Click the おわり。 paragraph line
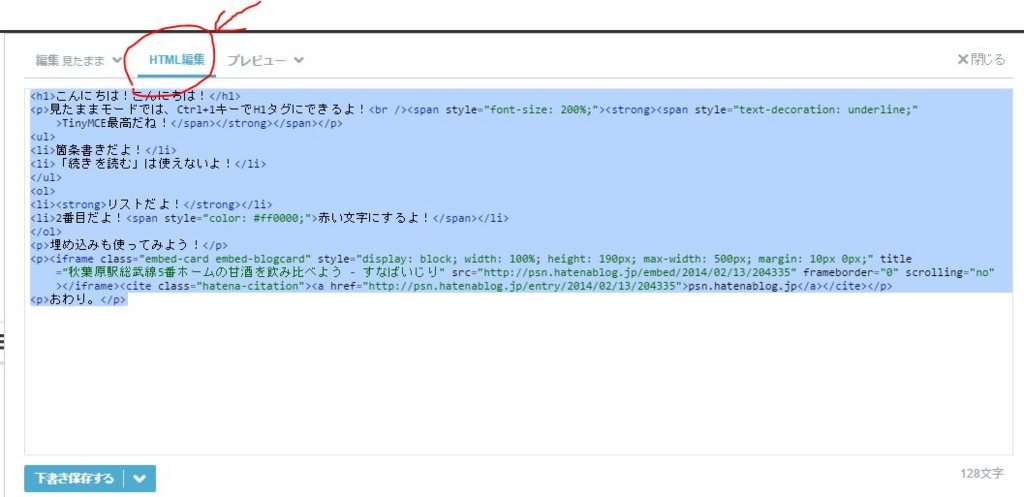This screenshot has height=497, width=1024. [78, 300]
